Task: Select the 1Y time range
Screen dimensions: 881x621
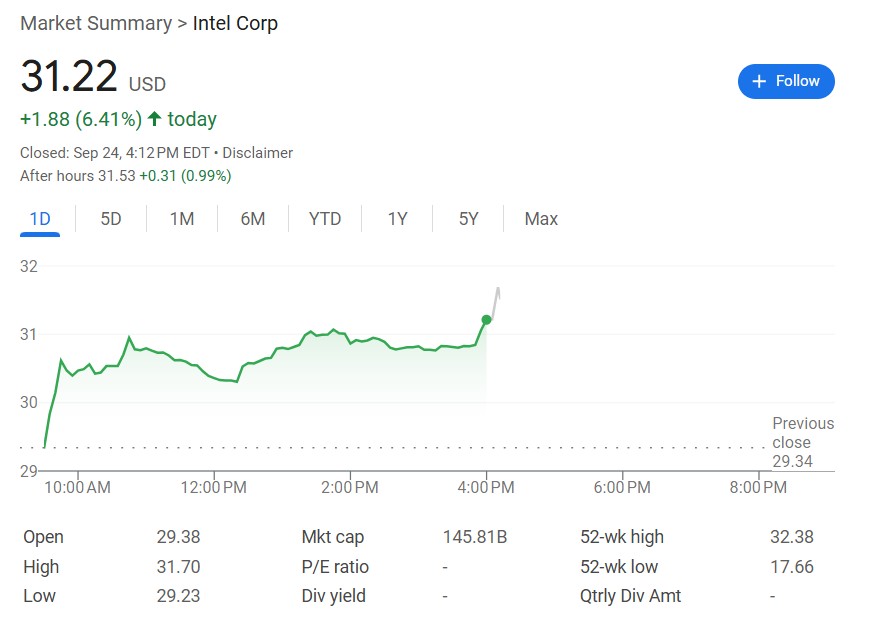Action: tap(397, 219)
